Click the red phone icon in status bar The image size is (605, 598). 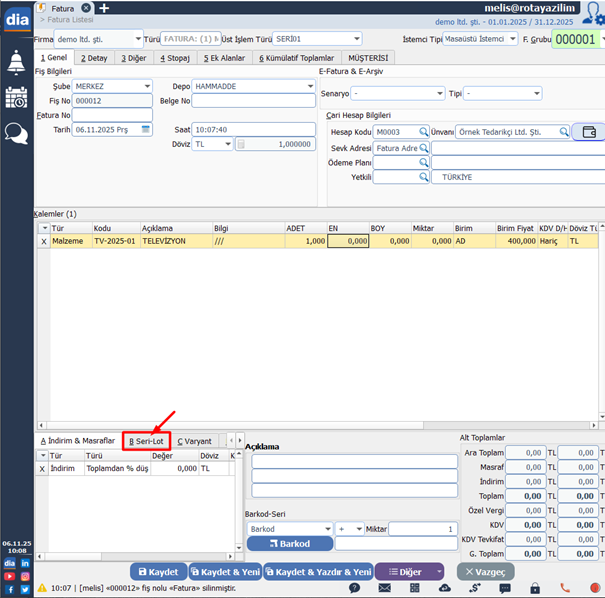pos(565,589)
